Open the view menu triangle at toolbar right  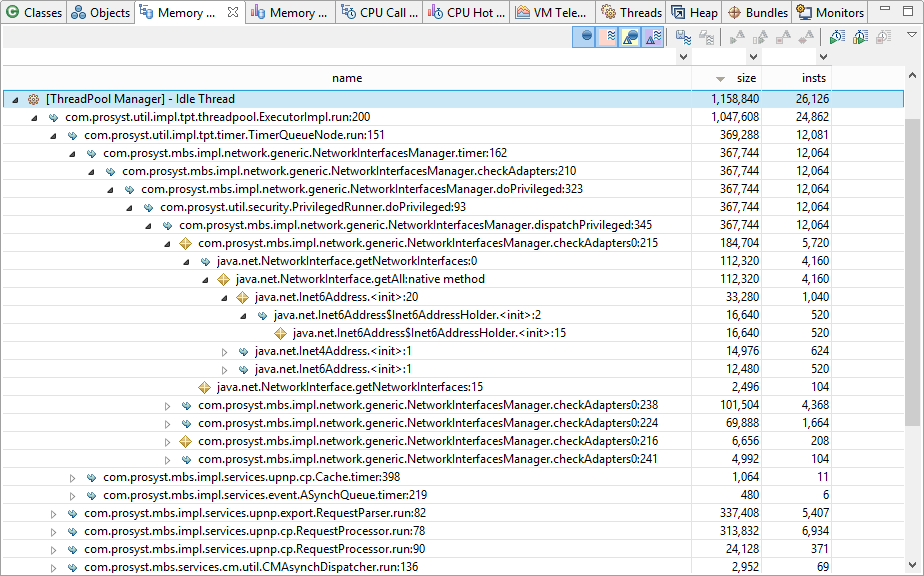click(911, 35)
